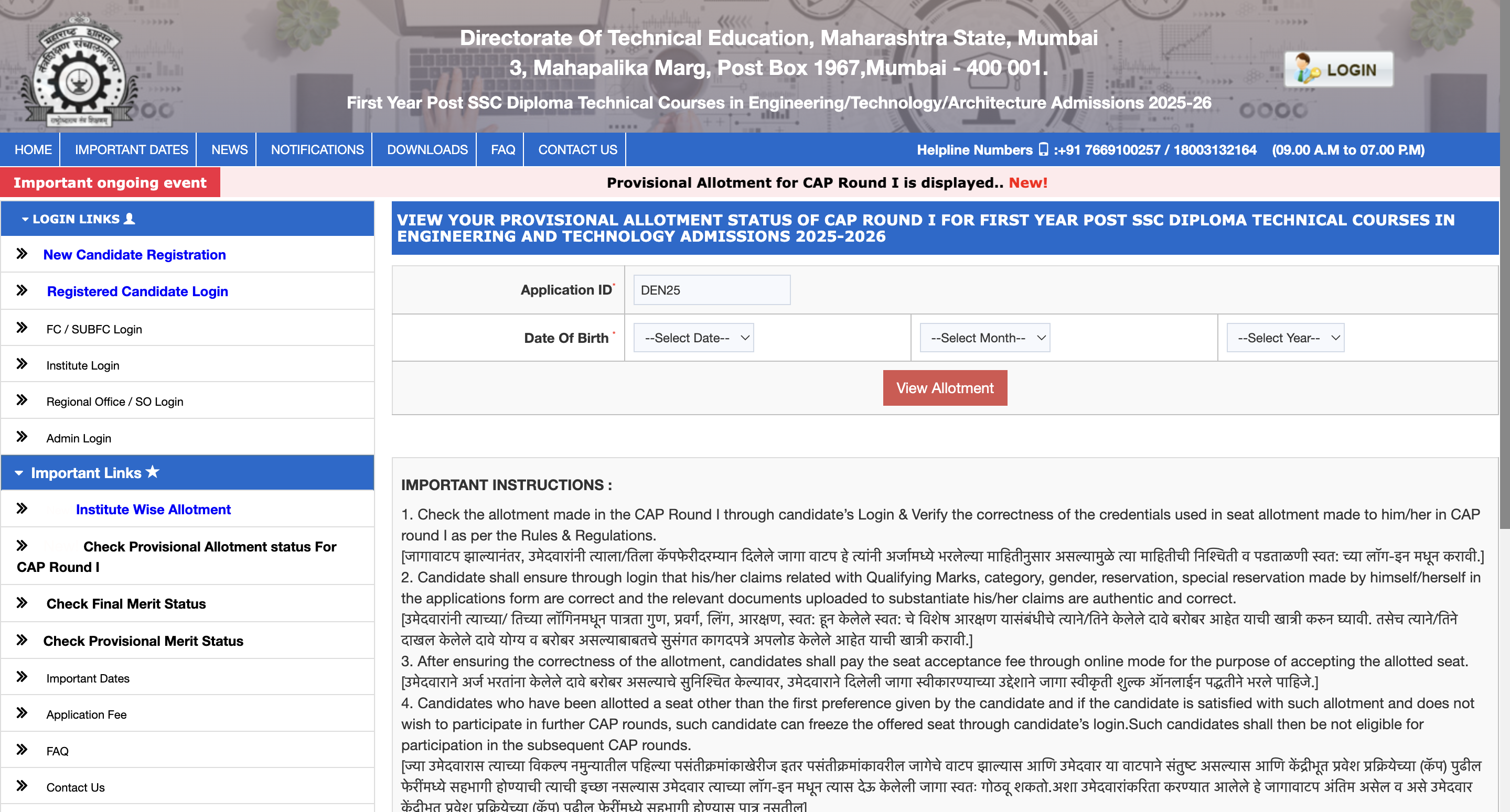Open Regional Office / SO Login link

pyautogui.click(x=115, y=402)
